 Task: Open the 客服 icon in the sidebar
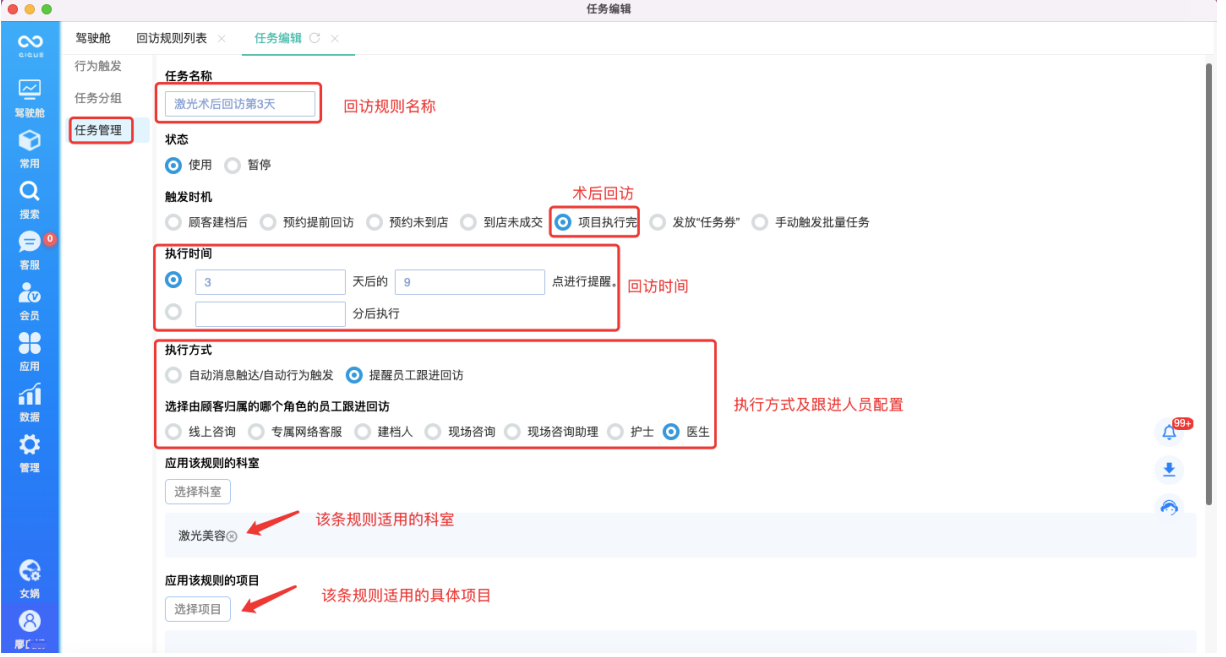tap(30, 243)
